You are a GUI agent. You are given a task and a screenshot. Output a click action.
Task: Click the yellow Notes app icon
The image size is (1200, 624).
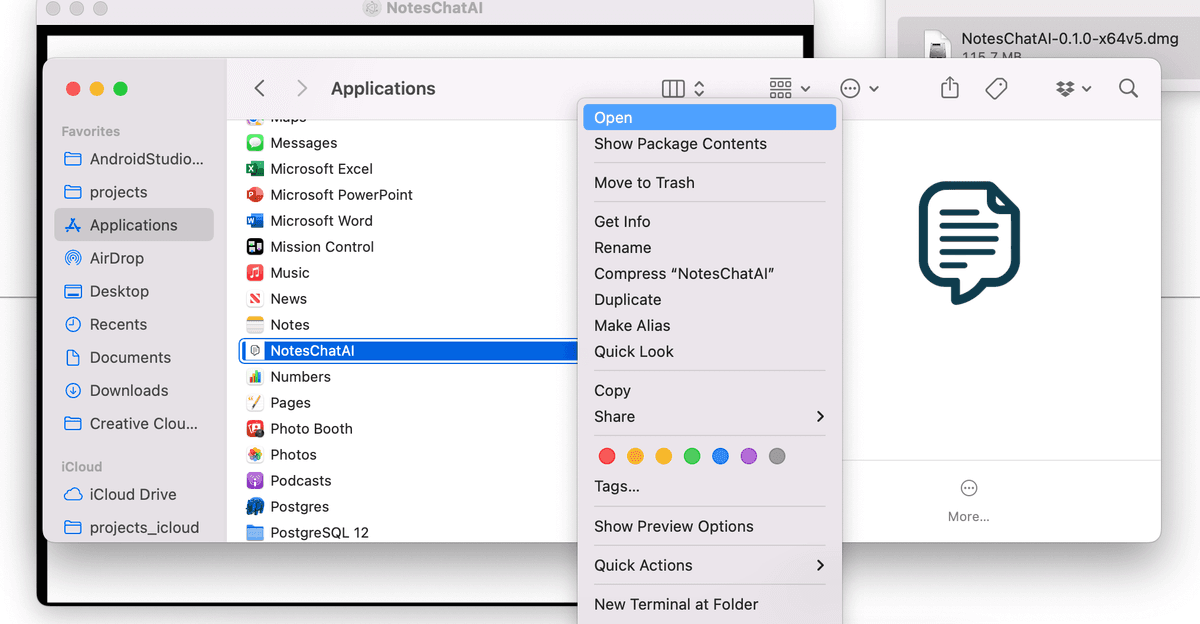[255, 325]
